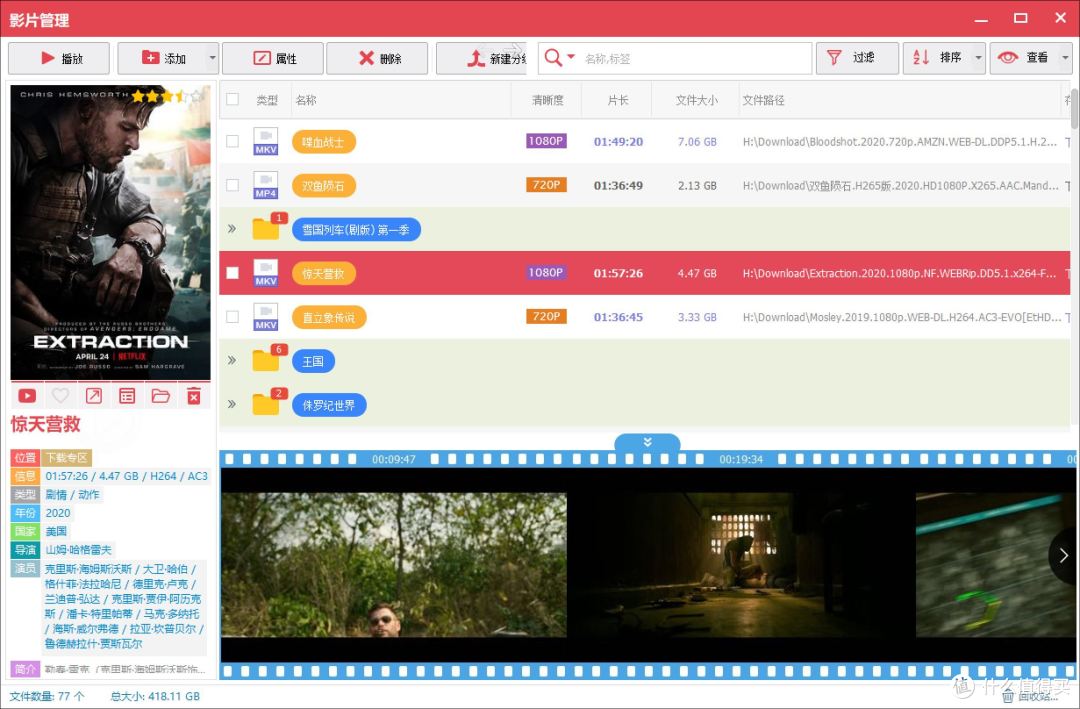Click the 侏罗纪世界 folder icon

(x=266, y=404)
